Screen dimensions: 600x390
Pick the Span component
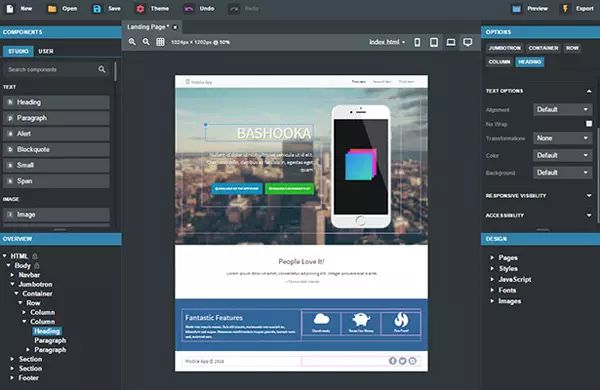[x=56, y=181]
